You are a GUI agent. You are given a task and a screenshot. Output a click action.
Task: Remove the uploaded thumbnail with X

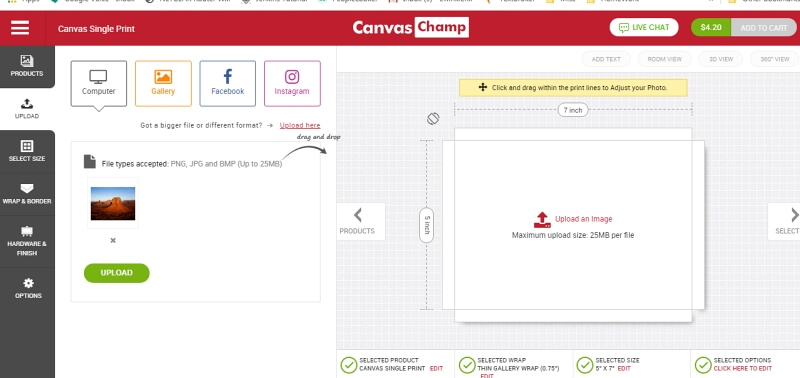click(x=113, y=240)
